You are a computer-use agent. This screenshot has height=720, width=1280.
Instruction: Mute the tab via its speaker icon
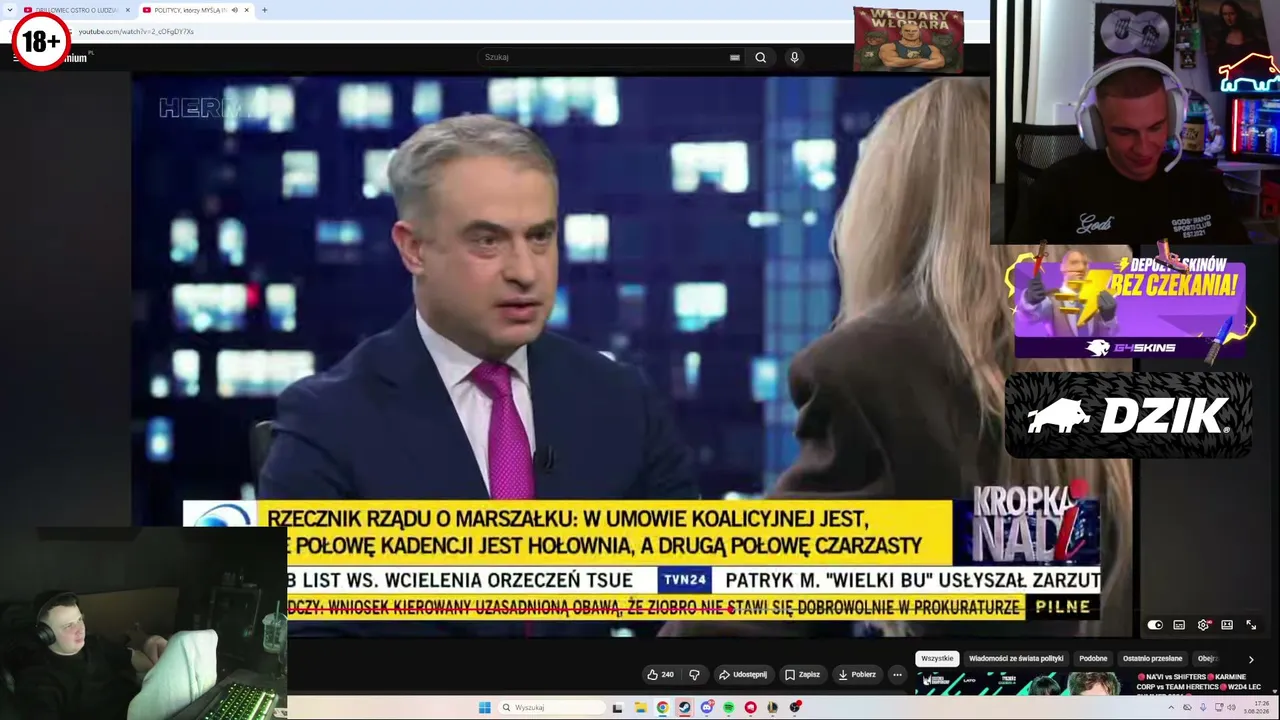[x=235, y=10]
